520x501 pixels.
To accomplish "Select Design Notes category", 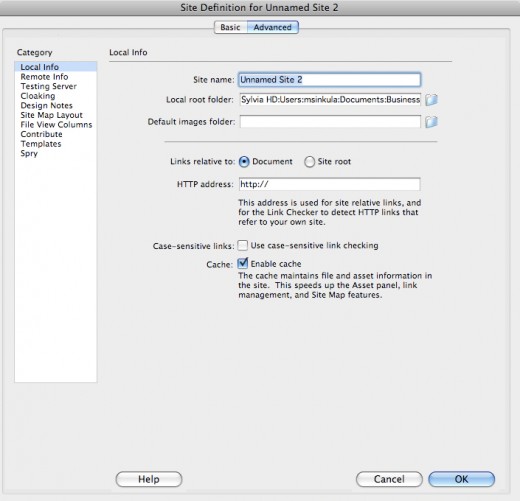I will click(x=46, y=106).
